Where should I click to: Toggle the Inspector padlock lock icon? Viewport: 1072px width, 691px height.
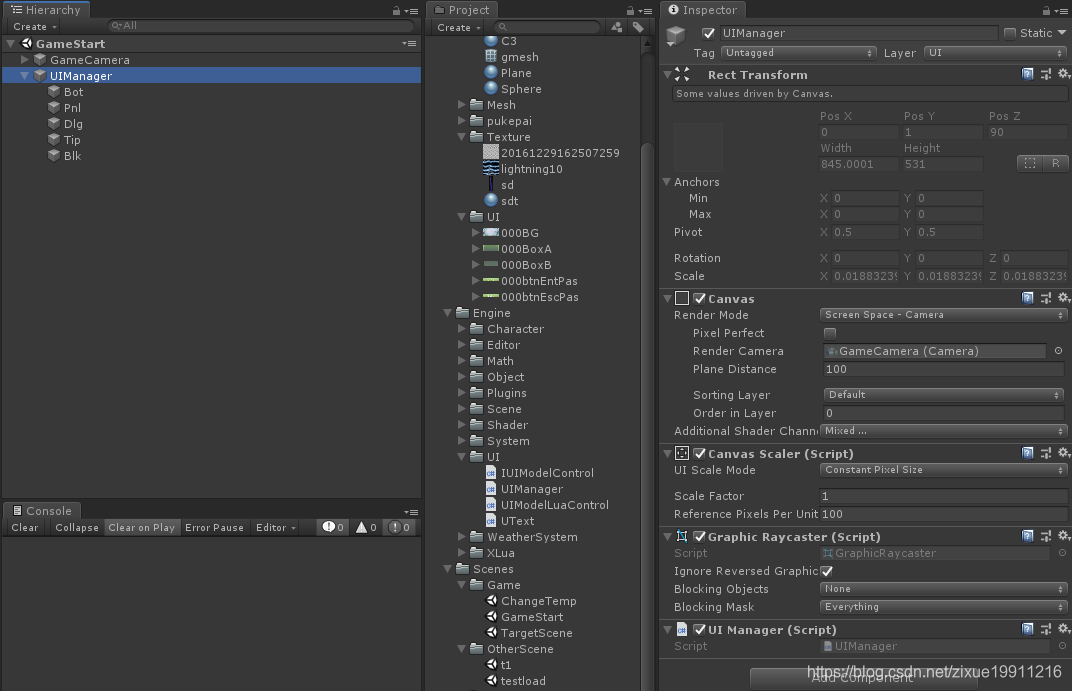click(1046, 9)
